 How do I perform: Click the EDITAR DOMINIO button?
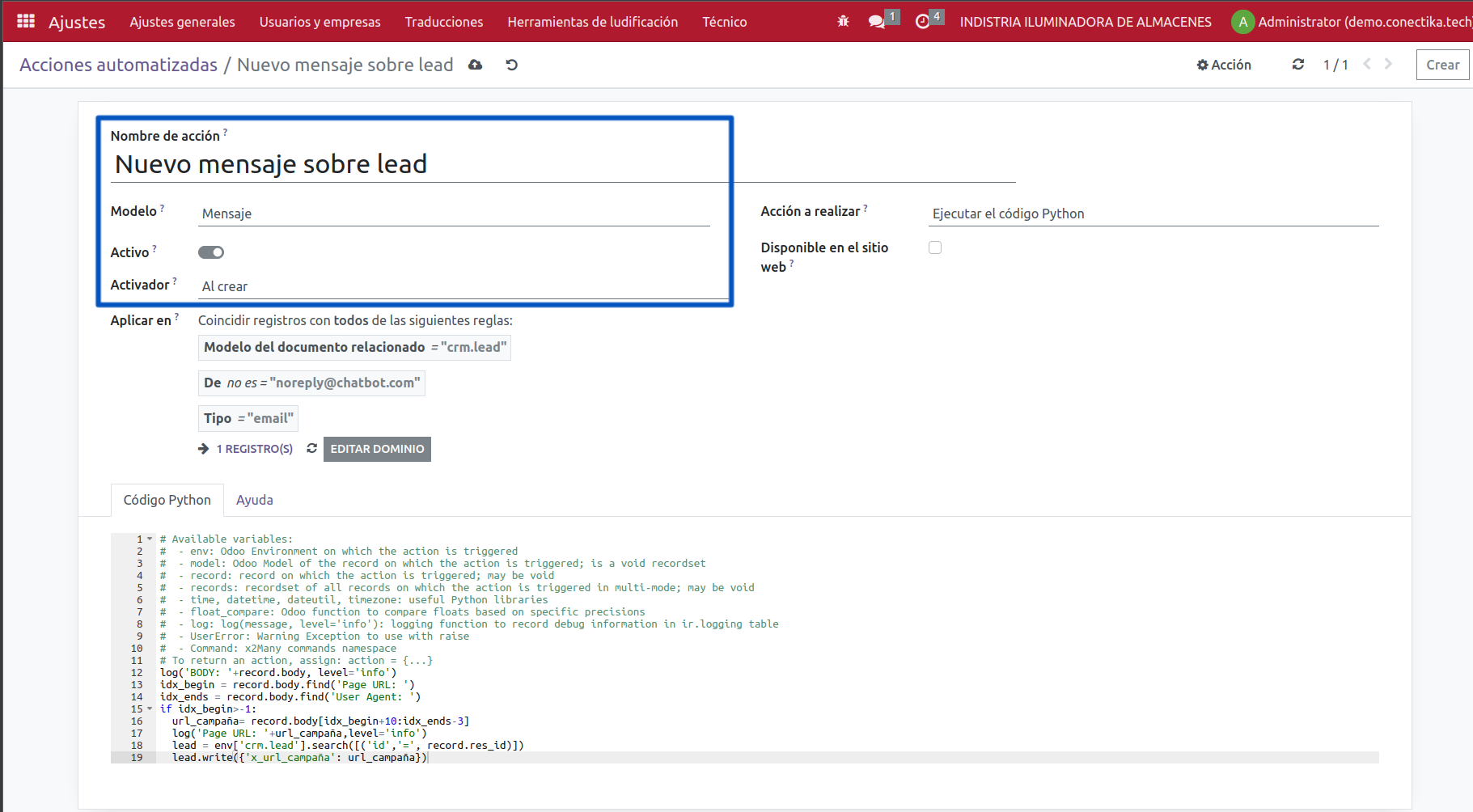[x=377, y=449]
